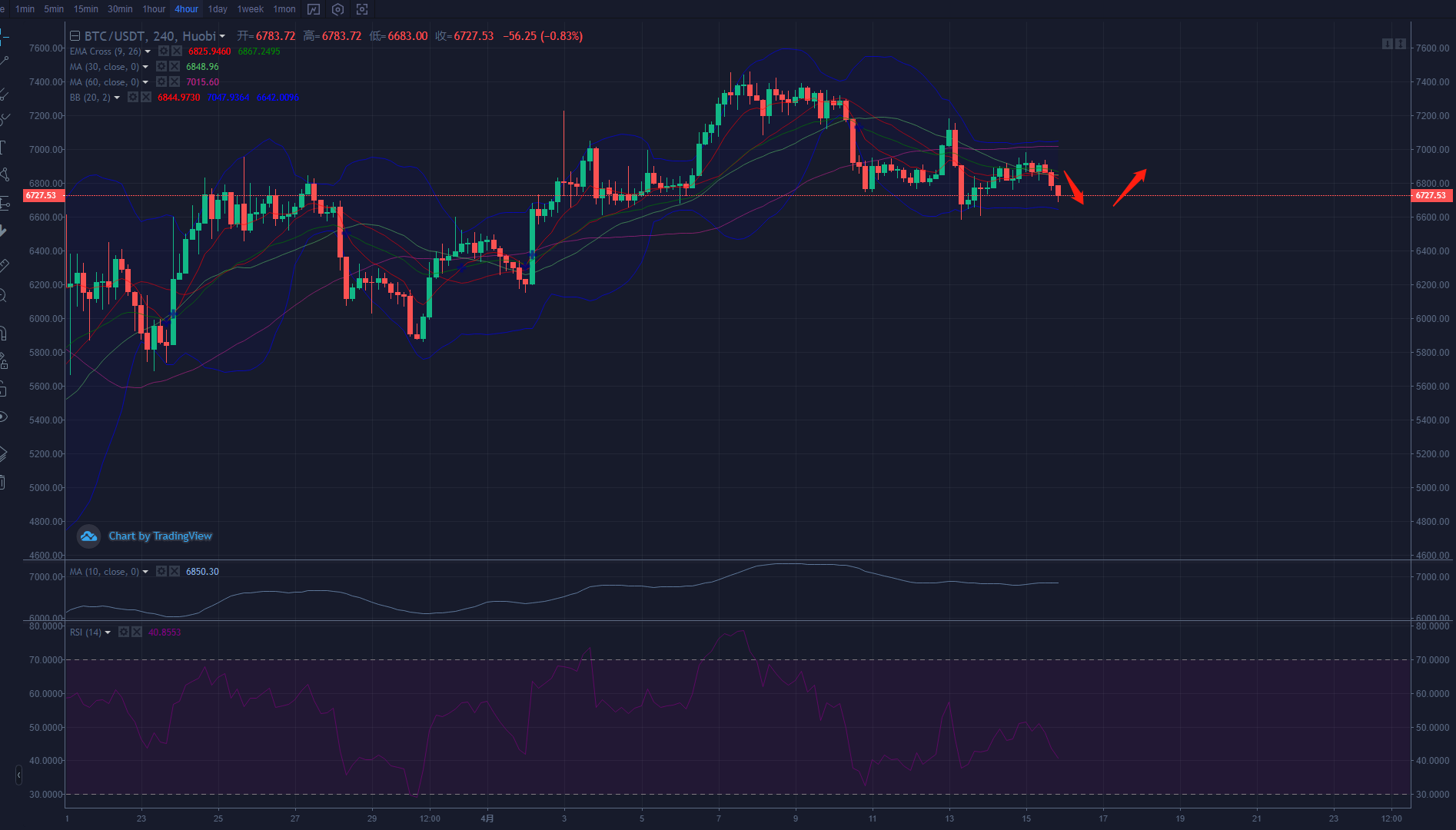Screen dimensions: 1456x830
Task: Open MA (10, close, 0) settings gear
Action: click(x=161, y=572)
